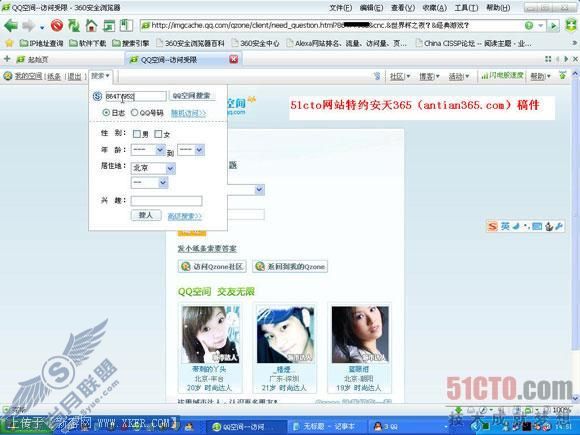
Task: Close the QQ空间 browser tab
Action: pyautogui.click(x=234, y=59)
